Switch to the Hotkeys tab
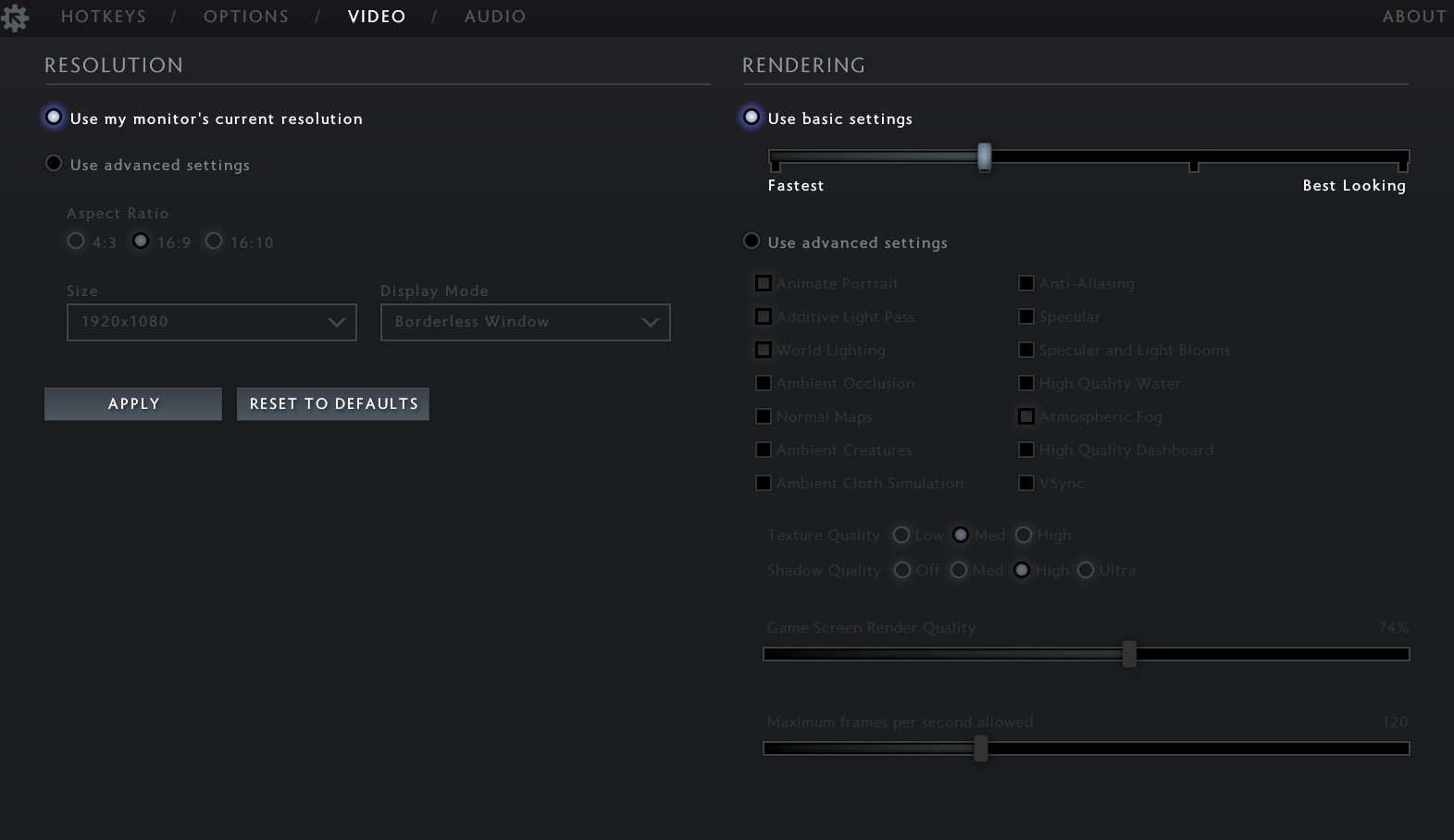 pos(103,17)
